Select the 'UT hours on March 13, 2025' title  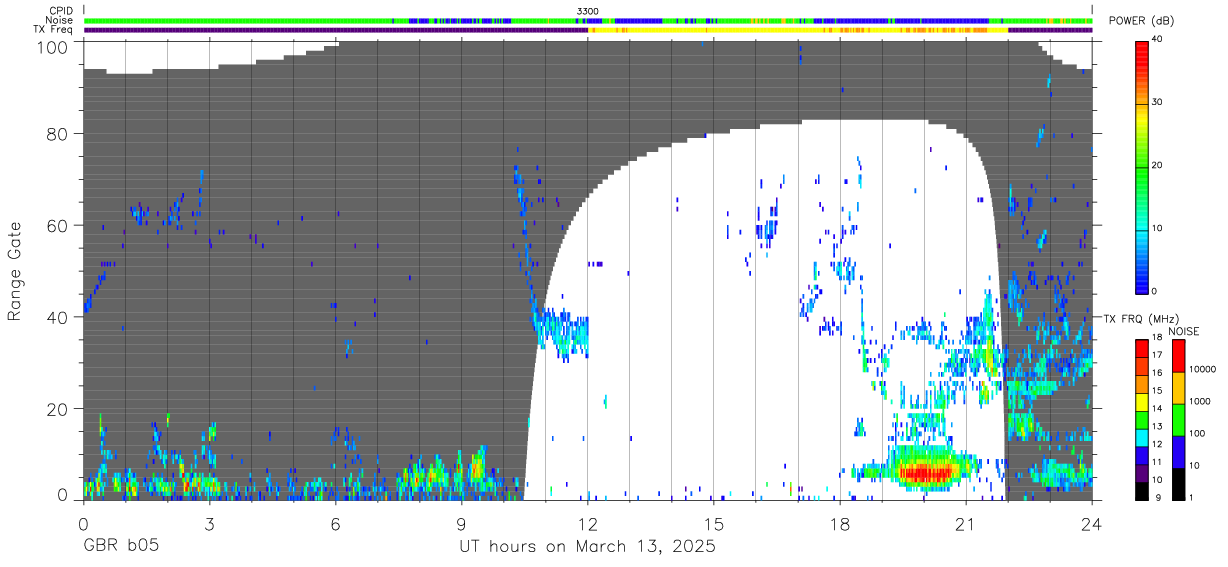[588, 548]
